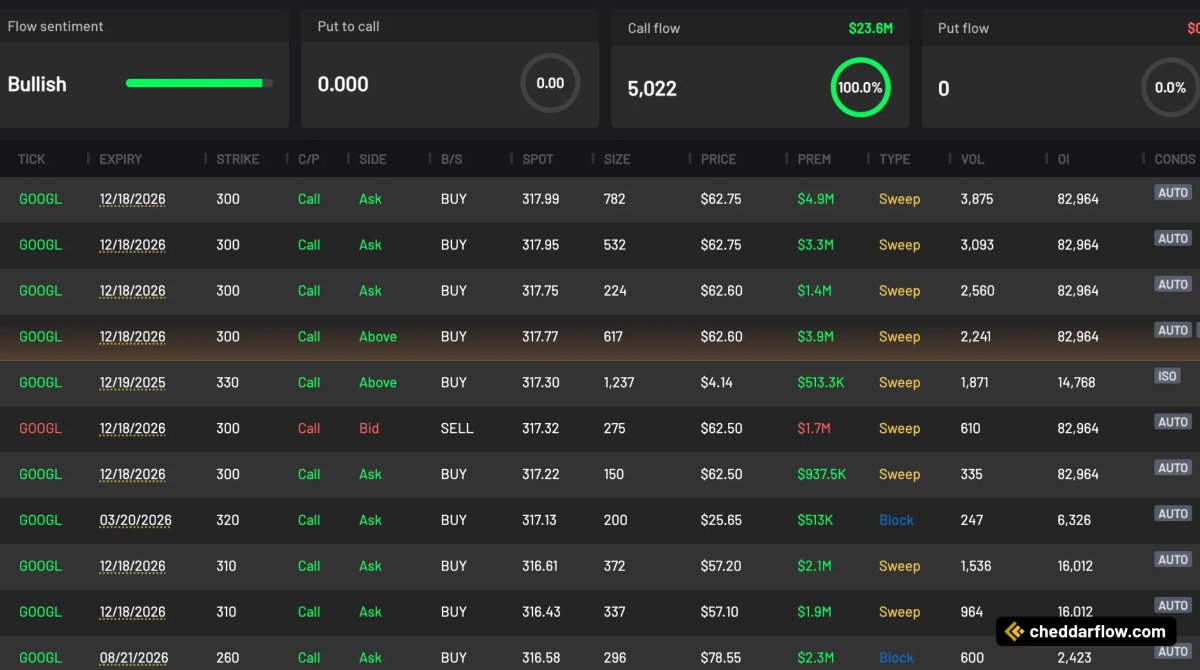Click the spot value 317.99

[541, 199]
